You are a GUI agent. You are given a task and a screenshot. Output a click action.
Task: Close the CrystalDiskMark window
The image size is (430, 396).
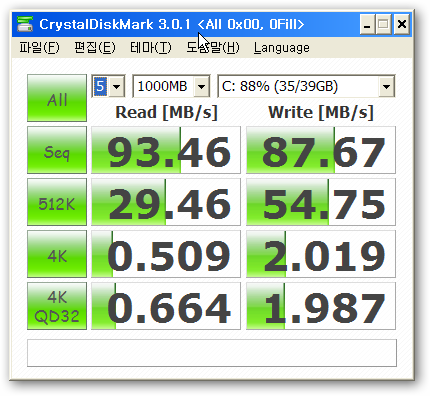tap(402, 24)
